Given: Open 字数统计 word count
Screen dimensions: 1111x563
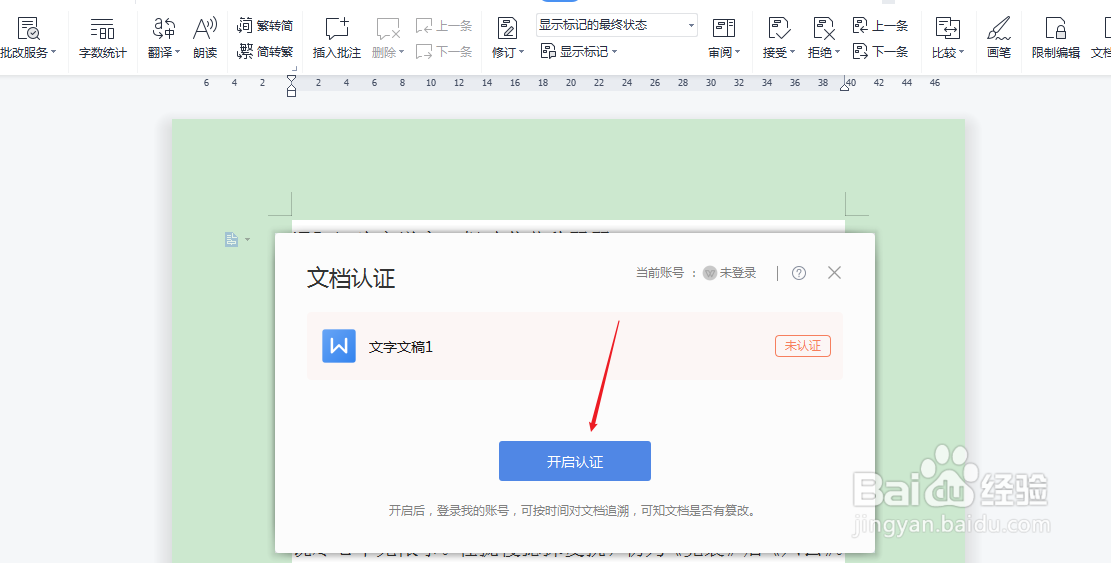Looking at the screenshot, I should click(102, 38).
